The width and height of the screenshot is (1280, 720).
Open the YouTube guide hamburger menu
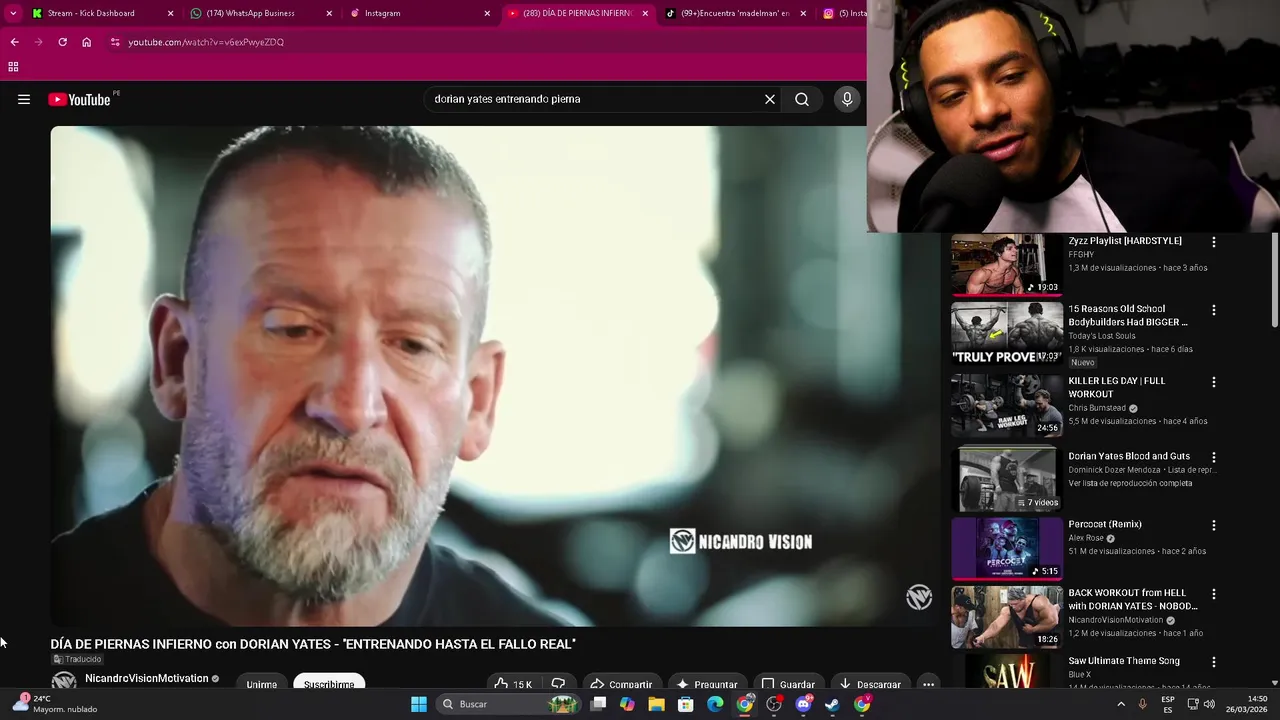(x=24, y=99)
